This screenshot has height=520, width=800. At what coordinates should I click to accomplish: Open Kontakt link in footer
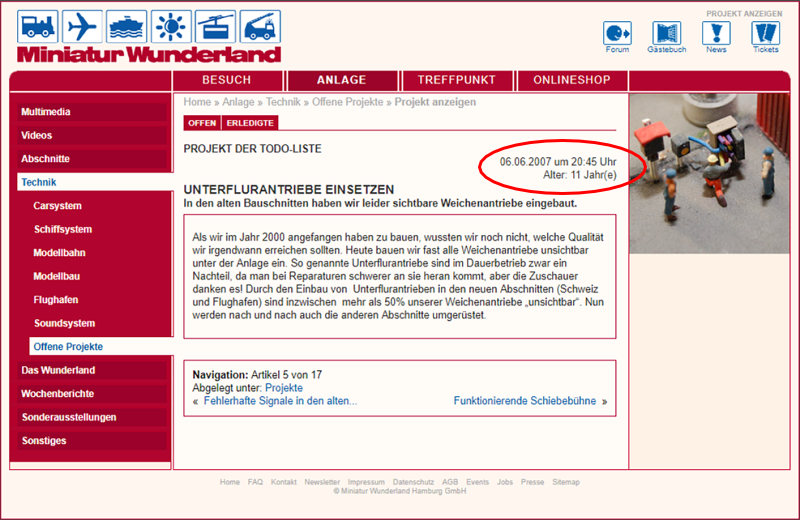tap(284, 482)
